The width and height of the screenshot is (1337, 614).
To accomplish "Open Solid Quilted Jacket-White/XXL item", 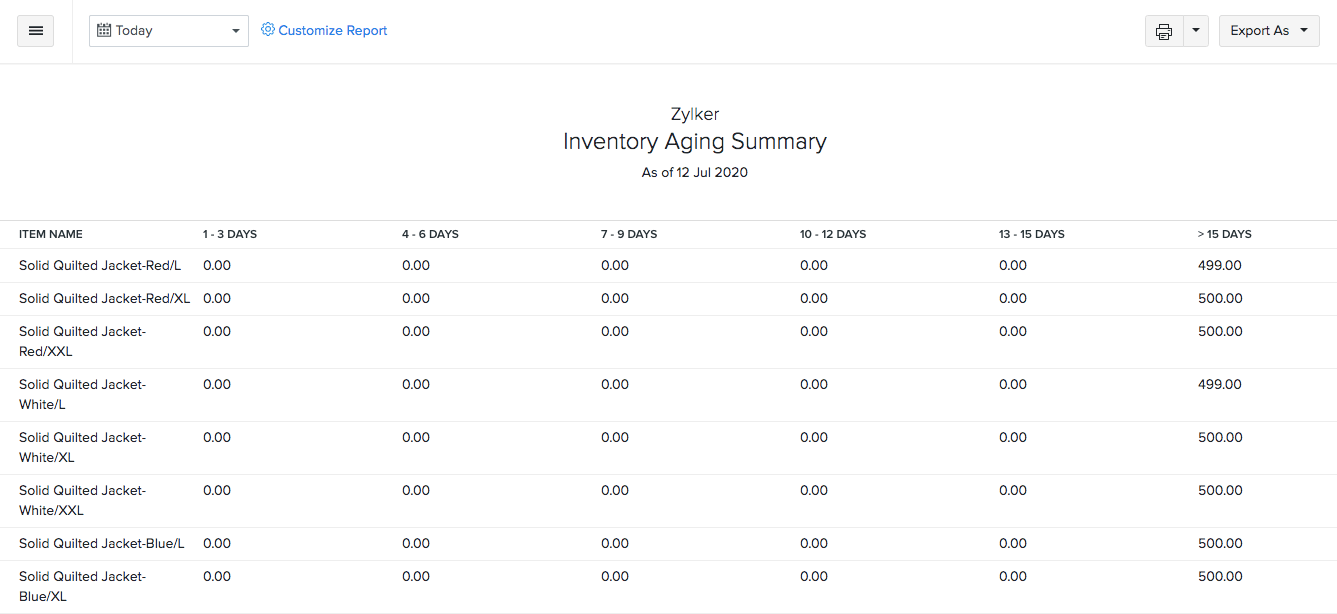I will point(82,500).
